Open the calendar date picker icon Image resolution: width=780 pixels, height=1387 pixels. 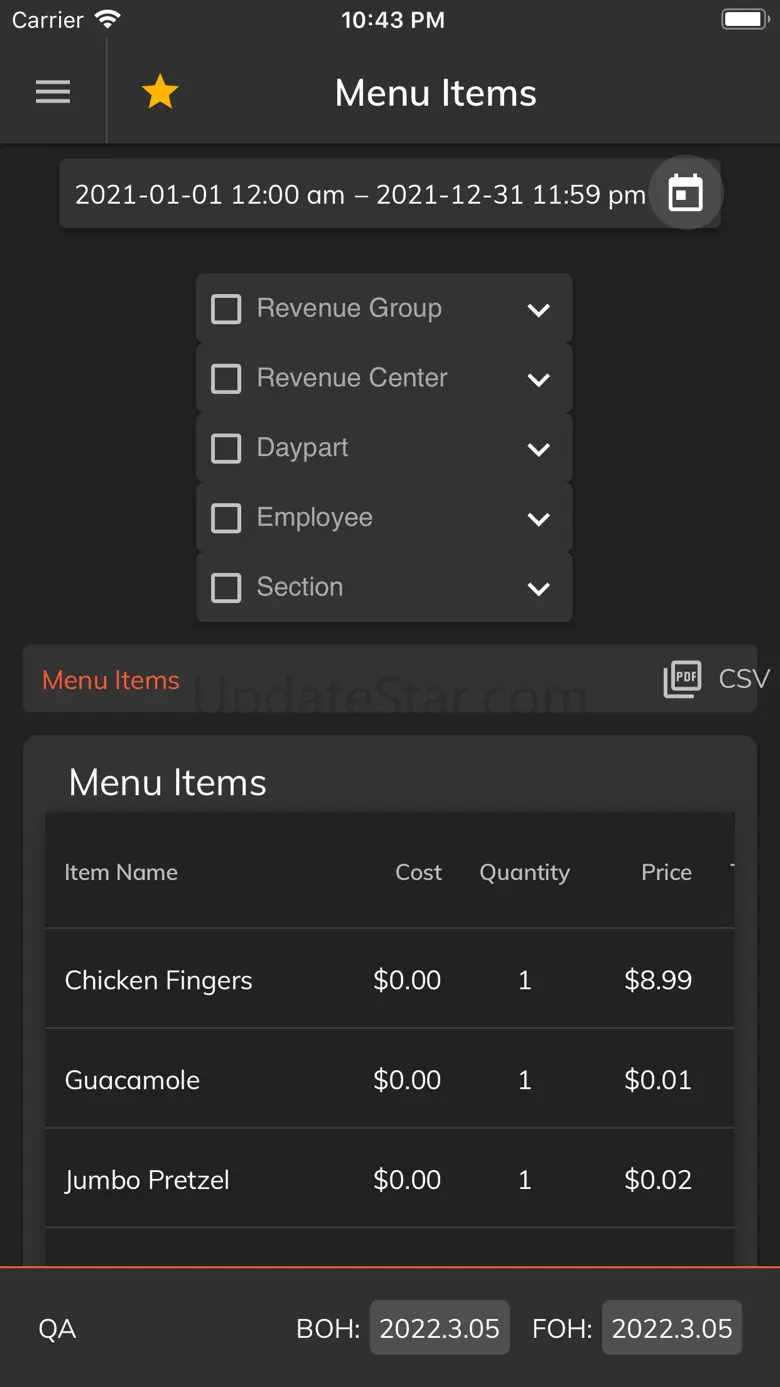[685, 193]
